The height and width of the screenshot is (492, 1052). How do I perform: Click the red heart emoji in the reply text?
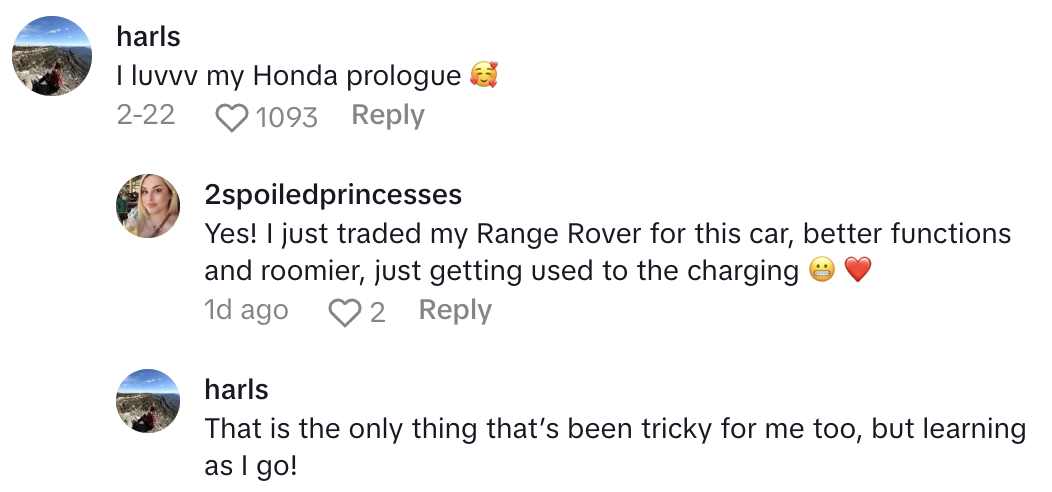[x=858, y=271]
